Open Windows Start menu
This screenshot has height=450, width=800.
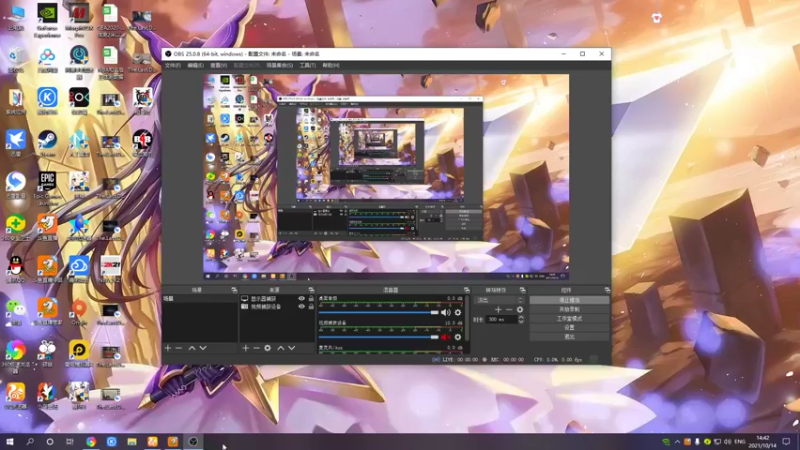pos(10,442)
